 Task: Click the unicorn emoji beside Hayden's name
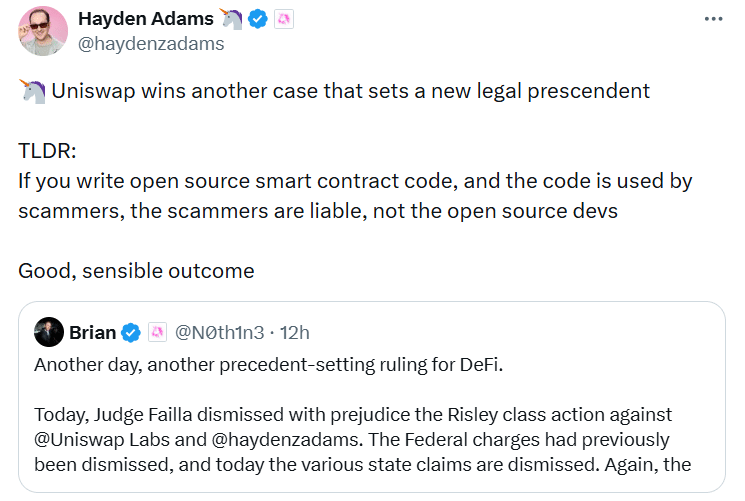[x=232, y=18]
